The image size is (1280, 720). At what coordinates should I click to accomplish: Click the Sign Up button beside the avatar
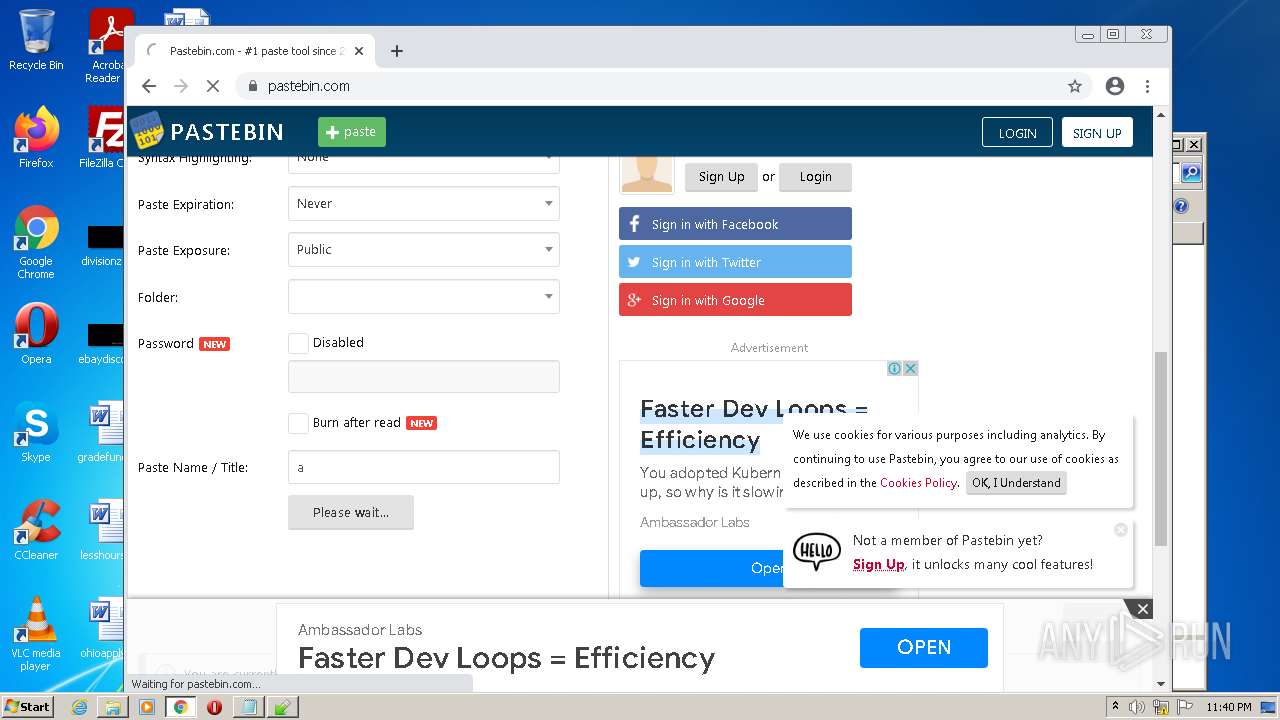pos(721,177)
